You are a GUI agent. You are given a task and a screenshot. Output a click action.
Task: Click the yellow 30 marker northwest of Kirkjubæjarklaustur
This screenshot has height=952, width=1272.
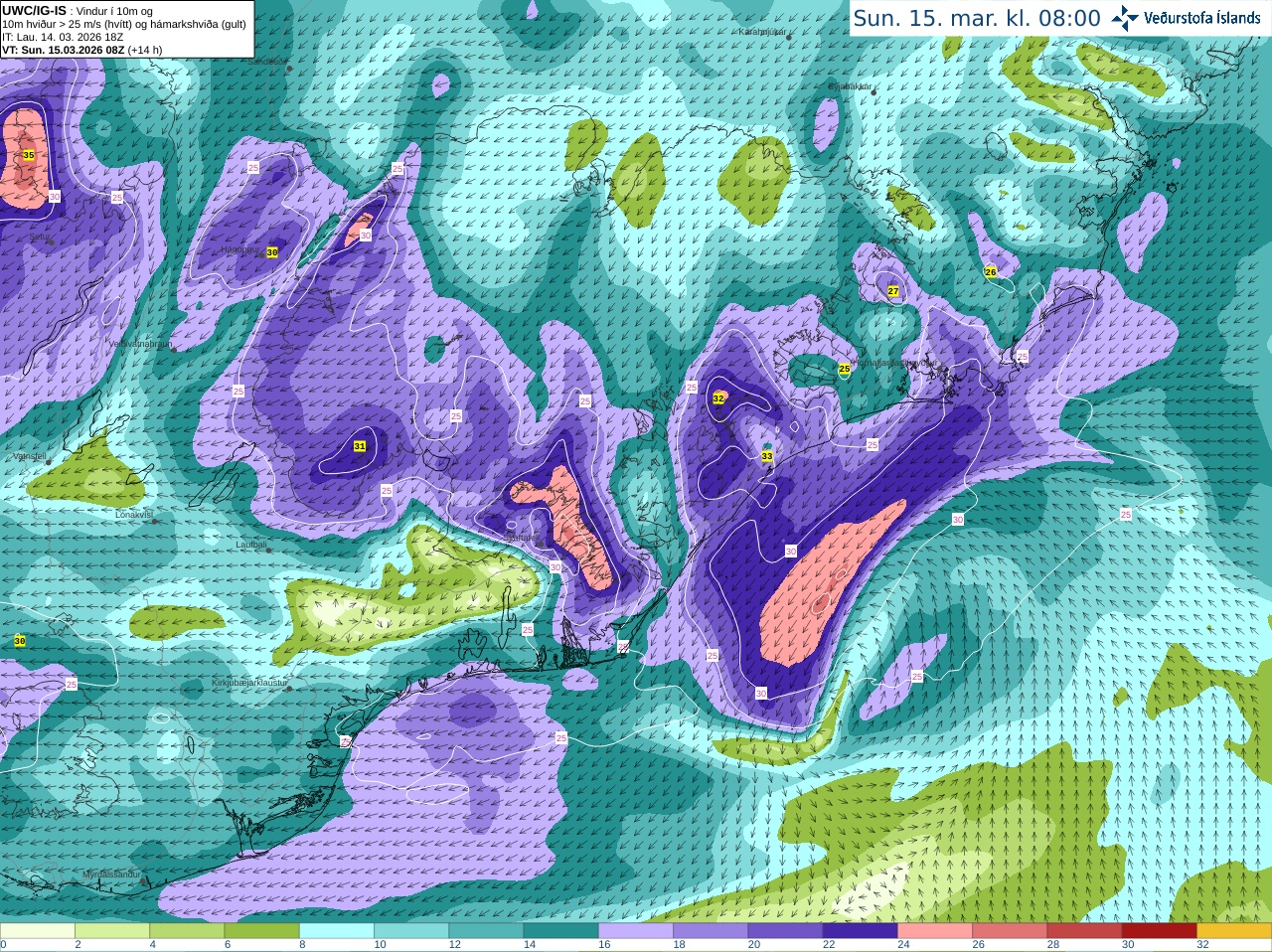click(20, 641)
